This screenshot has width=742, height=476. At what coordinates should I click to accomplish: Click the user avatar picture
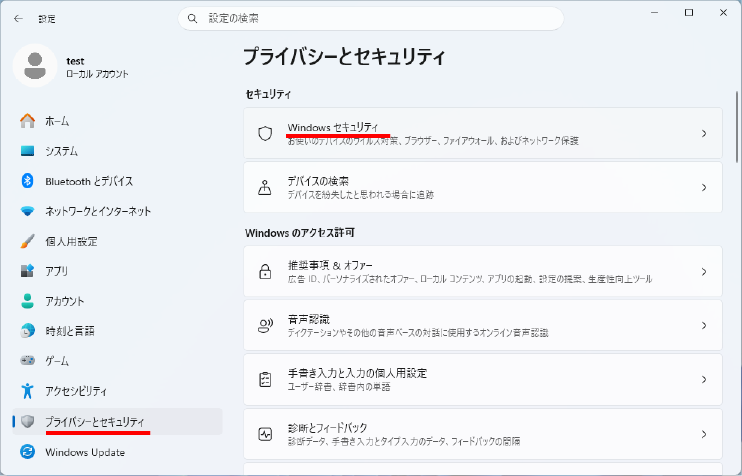pyautogui.click(x=35, y=65)
